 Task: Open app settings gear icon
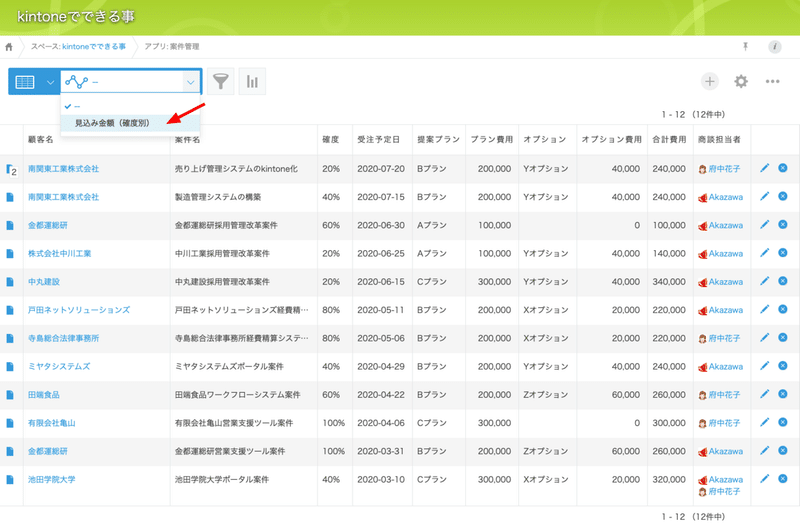pos(741,81)
